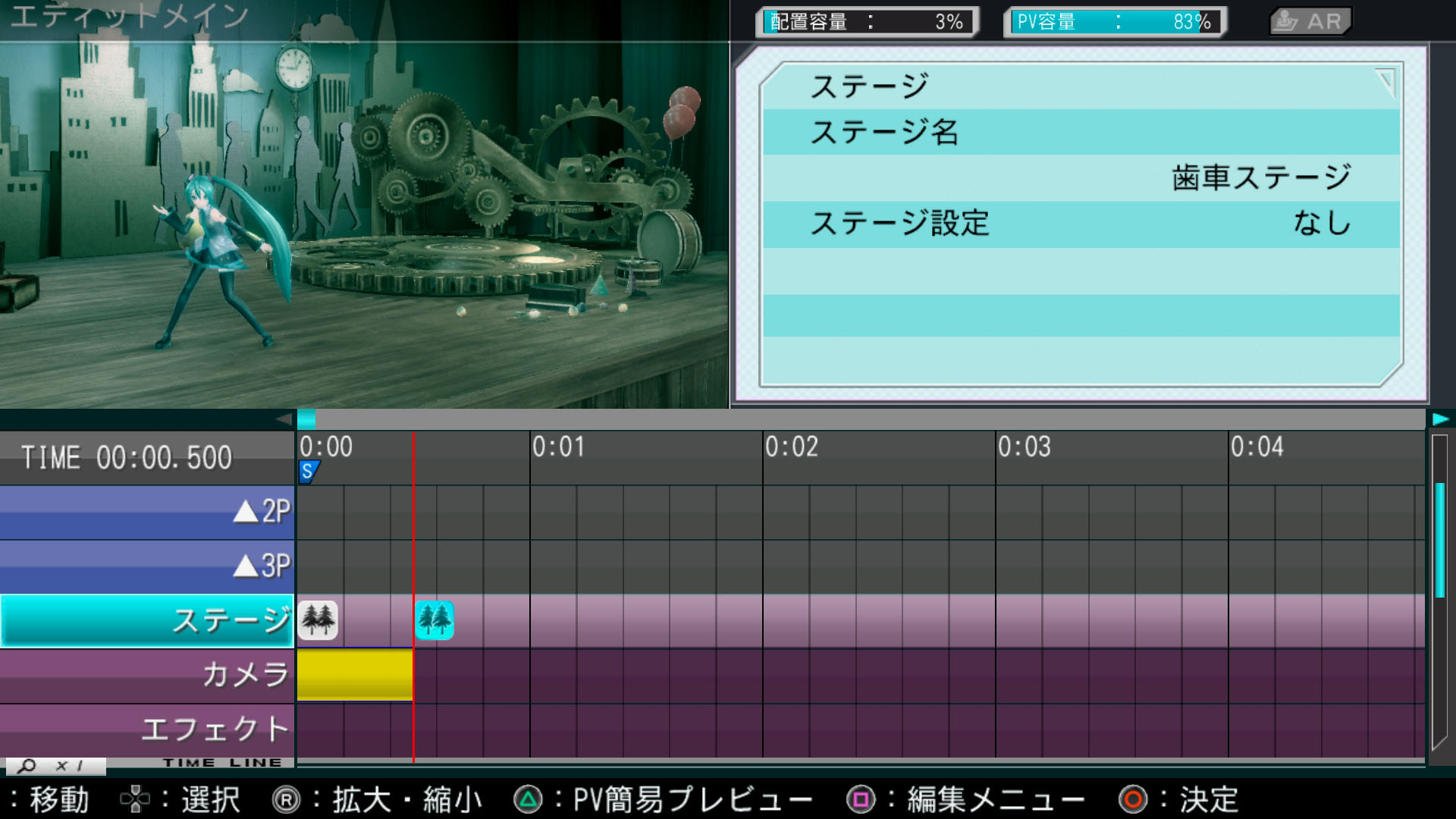Select the cyan stage tree icon on timeline

pyautogui.click(x=435, y=620)
